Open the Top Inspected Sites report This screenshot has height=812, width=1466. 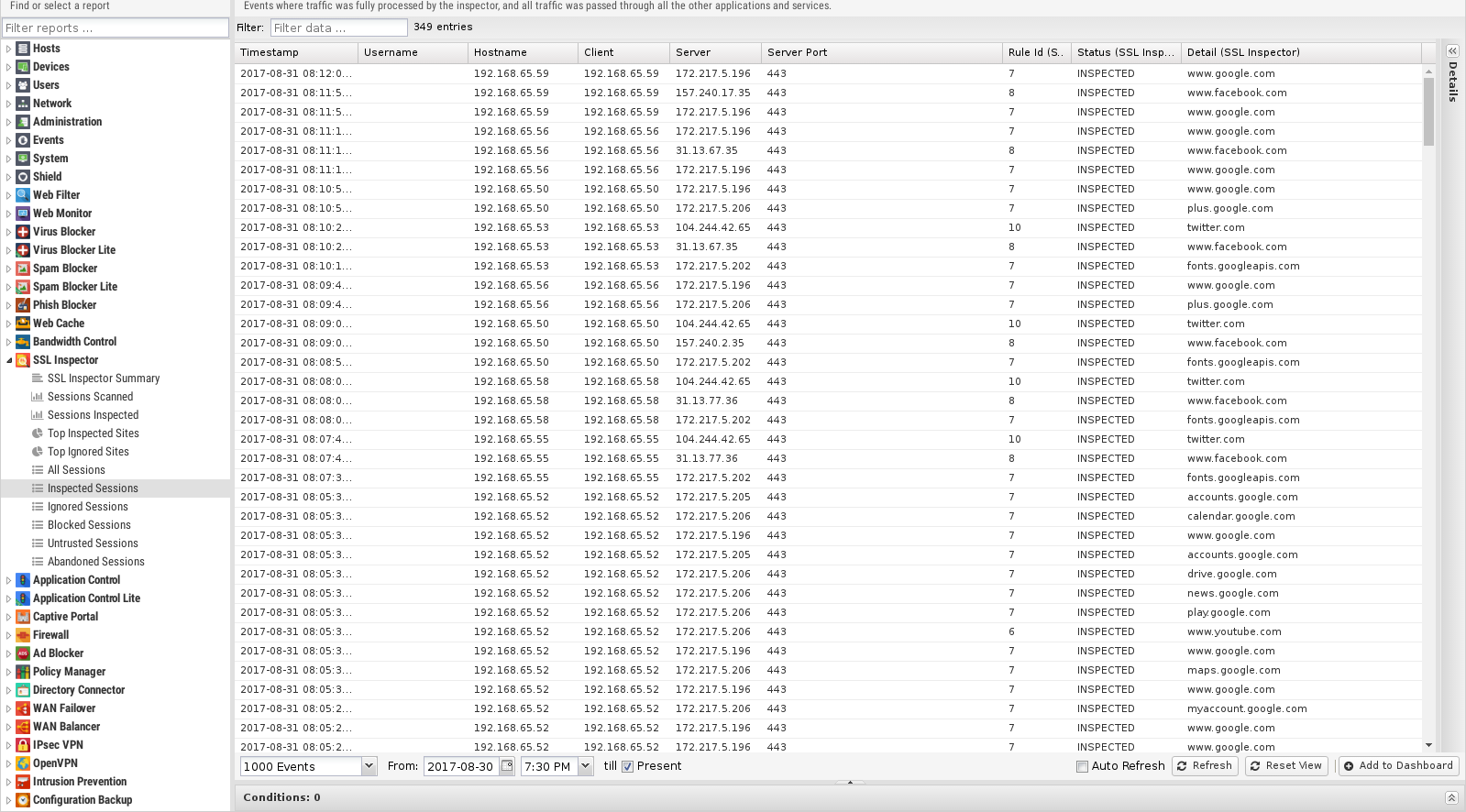point(94,433)
